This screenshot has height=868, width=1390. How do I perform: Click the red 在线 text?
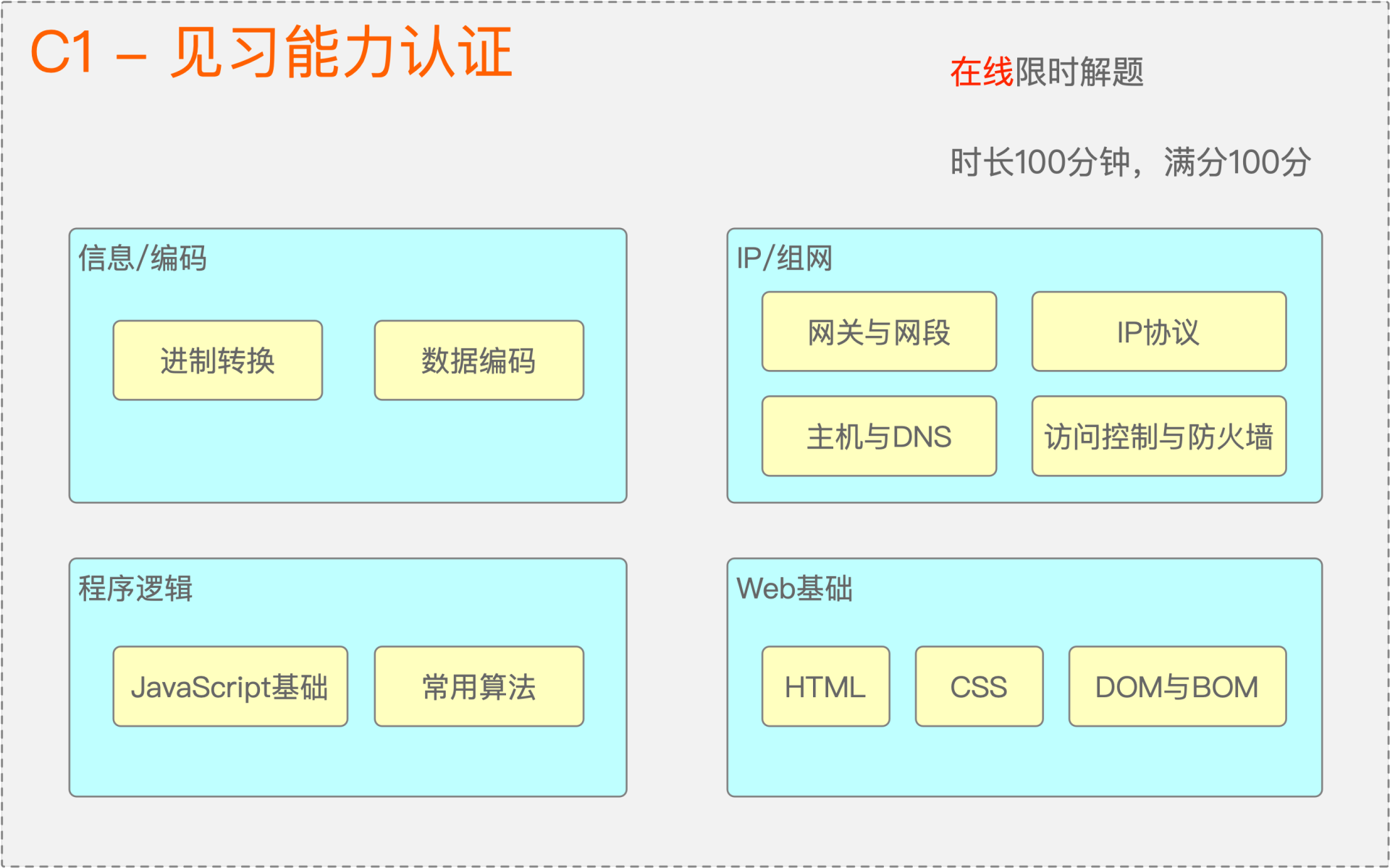click(x=982, y=72)
